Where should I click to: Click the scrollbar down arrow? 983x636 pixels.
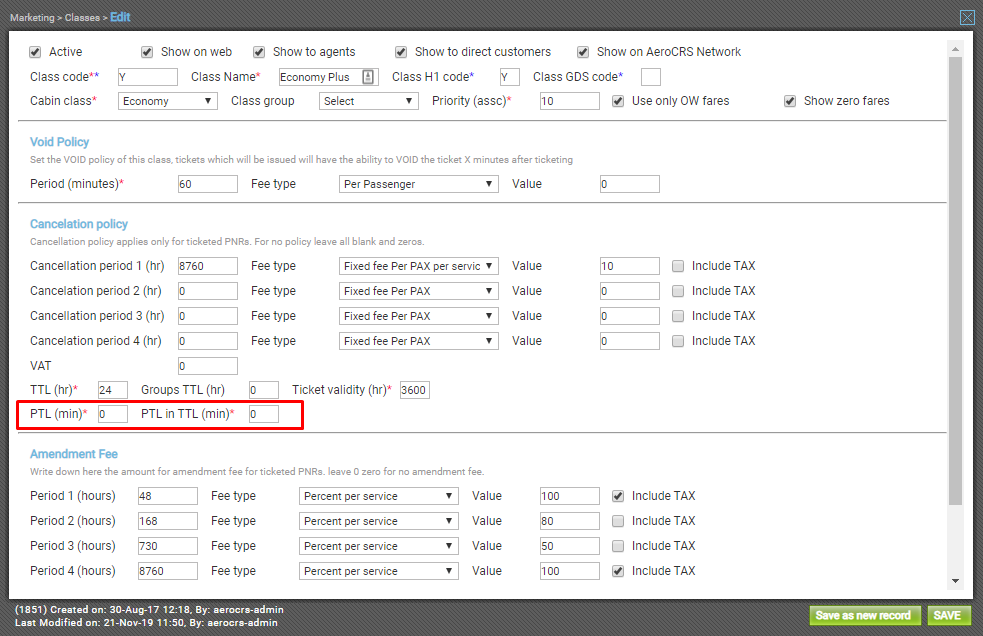(955, 581)
